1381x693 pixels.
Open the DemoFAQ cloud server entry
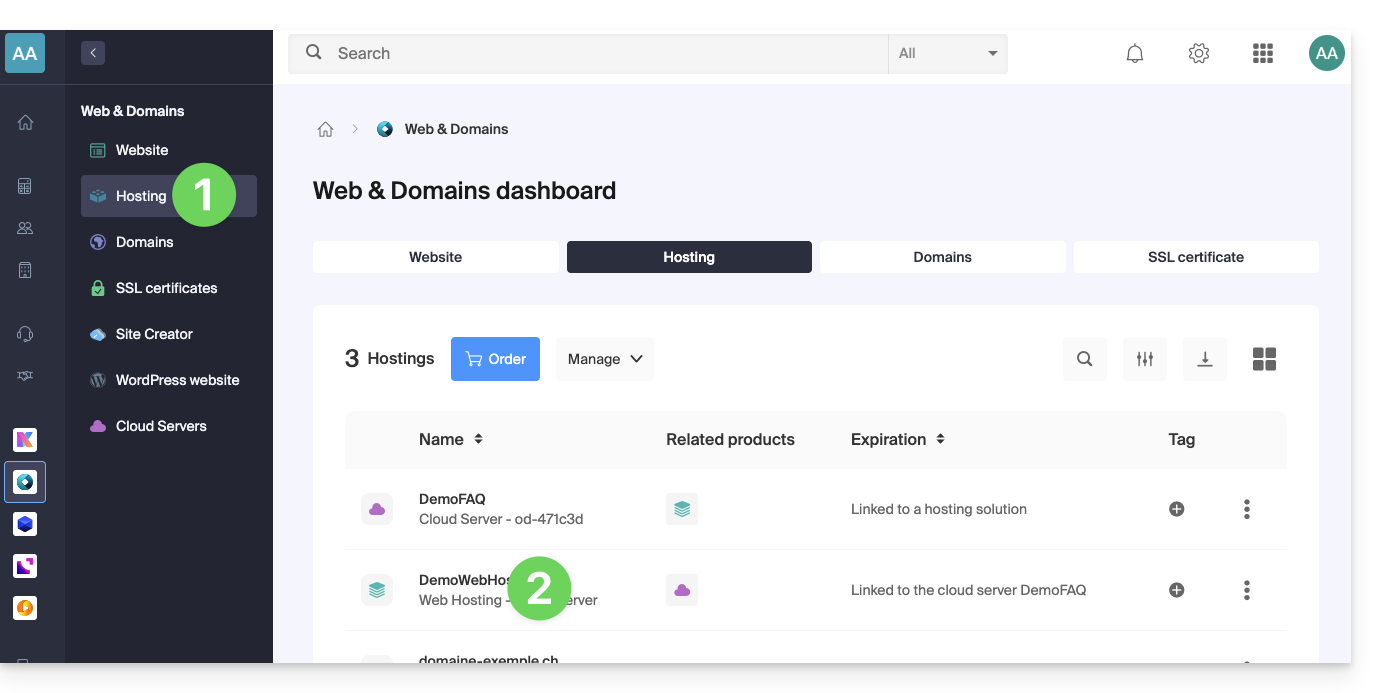[x=452, y=499]
